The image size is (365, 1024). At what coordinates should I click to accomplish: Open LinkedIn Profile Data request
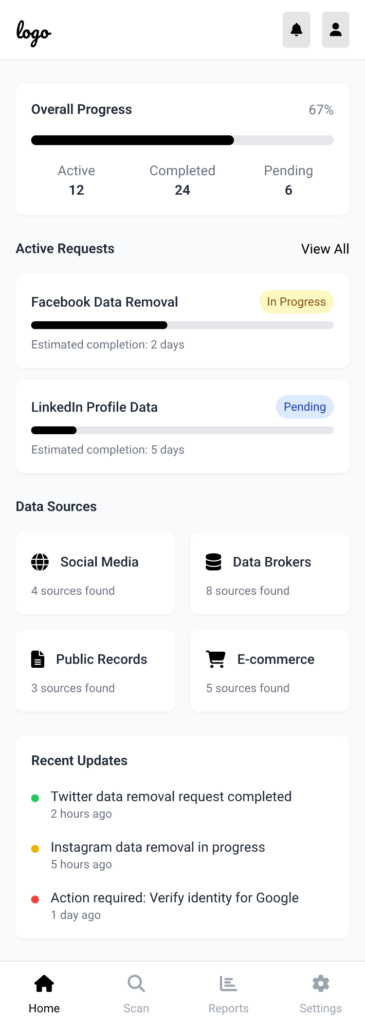pyautogui.click(x=182, y=426)
